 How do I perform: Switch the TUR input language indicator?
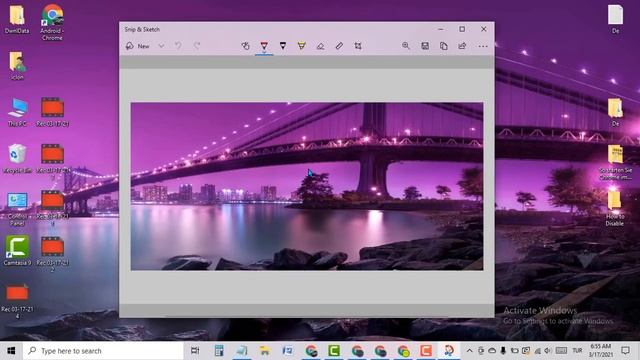pyautogui.click(x=577, y=351)
